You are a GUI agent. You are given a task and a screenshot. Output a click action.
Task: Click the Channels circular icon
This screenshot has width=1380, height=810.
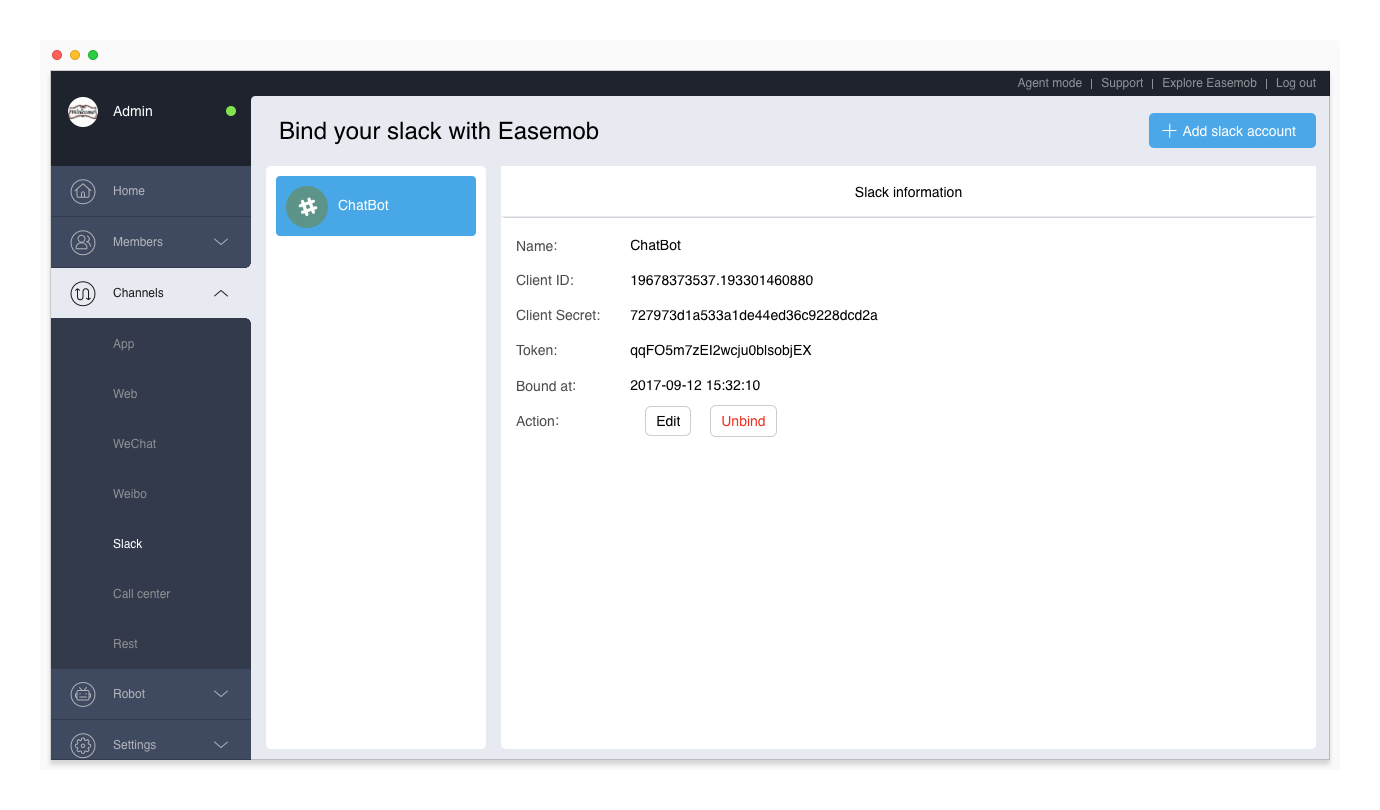coord(83,293)
